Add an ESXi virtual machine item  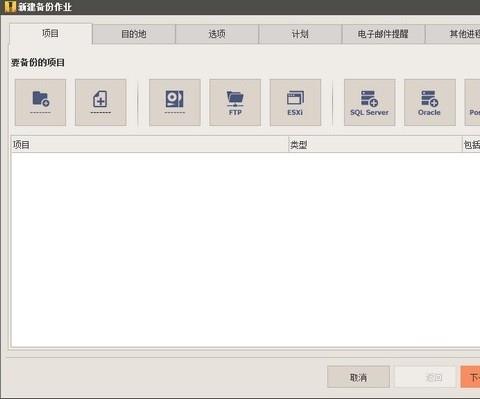click(295, 102)
